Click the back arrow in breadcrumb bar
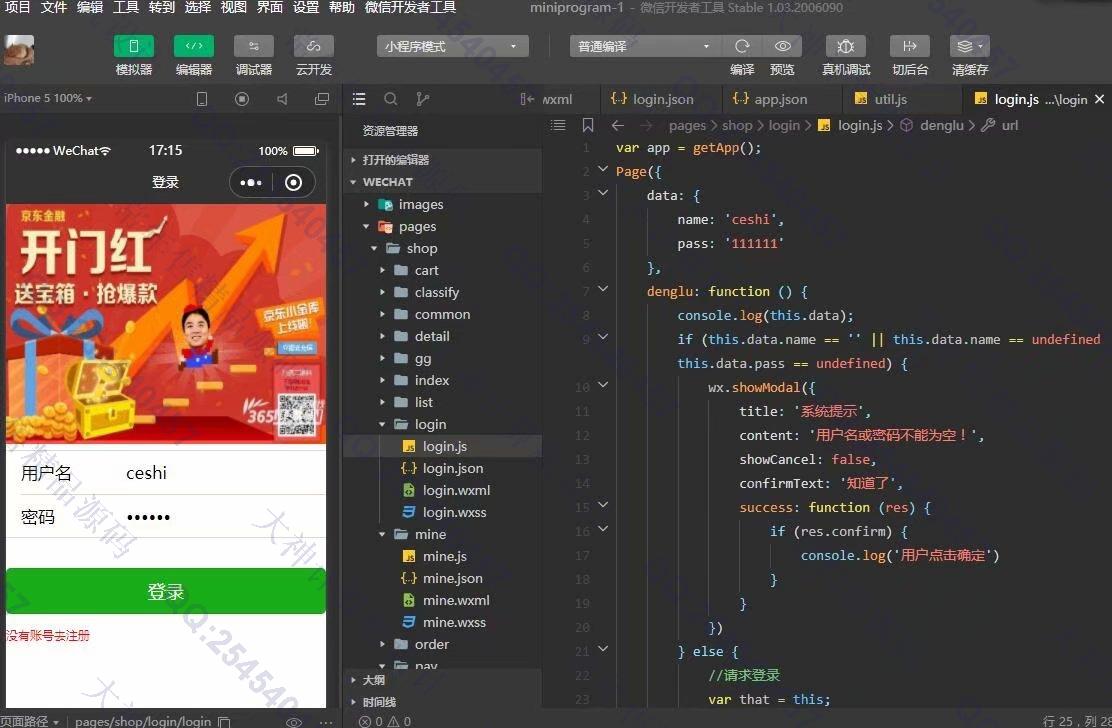Image resolution: width=1112 pixels, height=728 pixels. pos(618,125)
